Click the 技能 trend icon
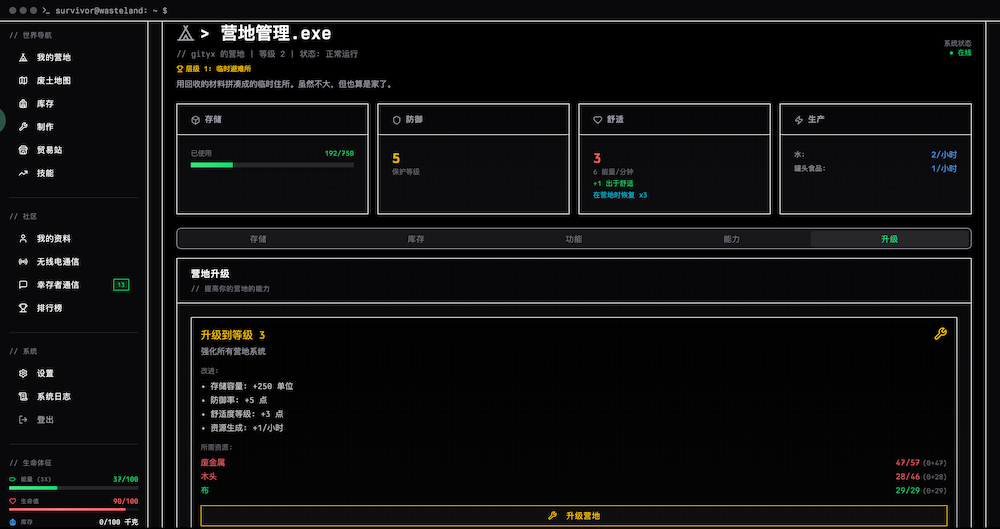 tap(24, 173)
